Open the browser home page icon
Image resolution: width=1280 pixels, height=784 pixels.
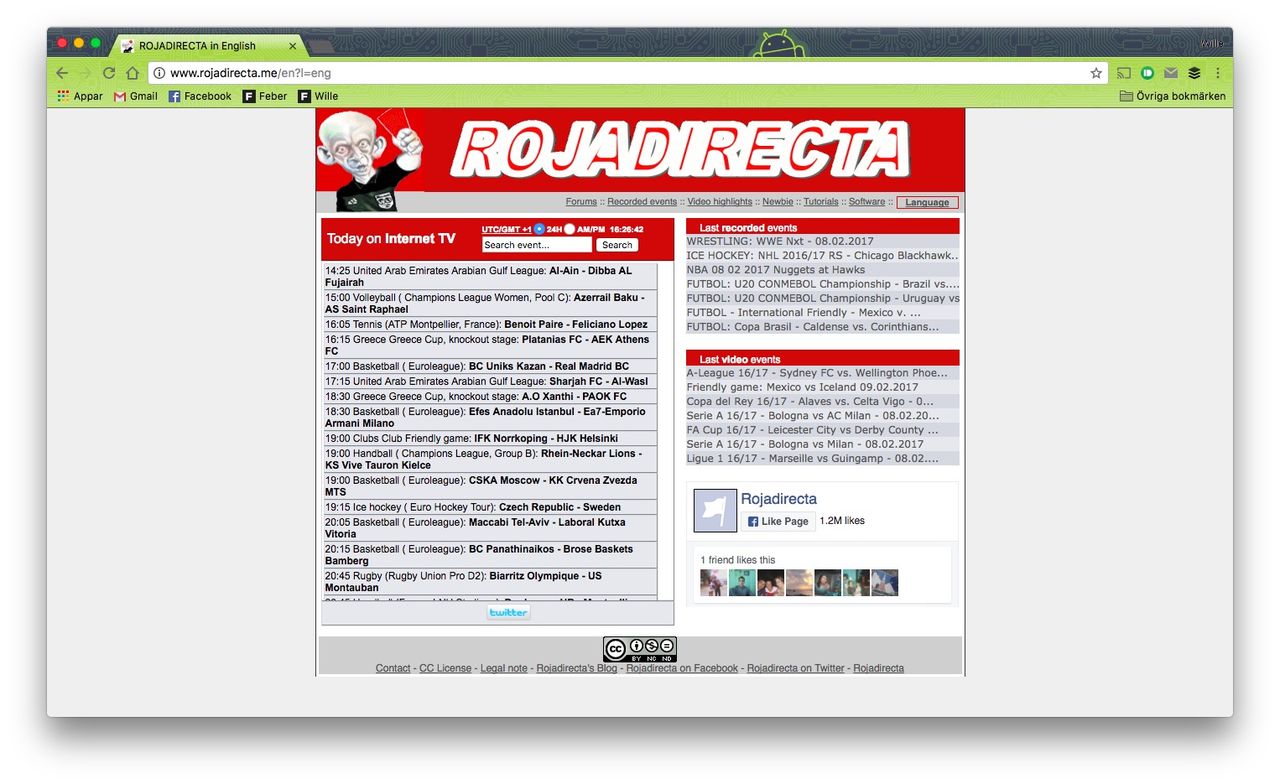132,73
